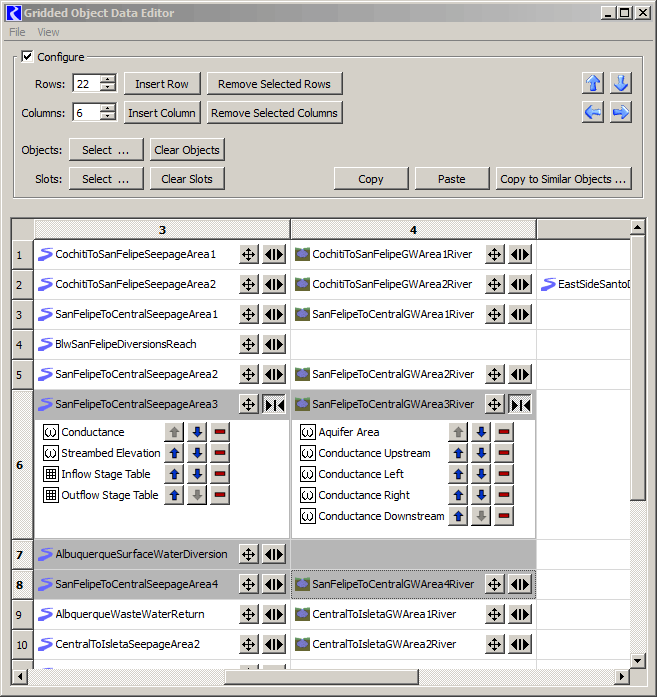Click move handle for AlbuquerqueSurfaceWaterDiversion
This screenshot has height=697, width=657.
tap(248, 554)
